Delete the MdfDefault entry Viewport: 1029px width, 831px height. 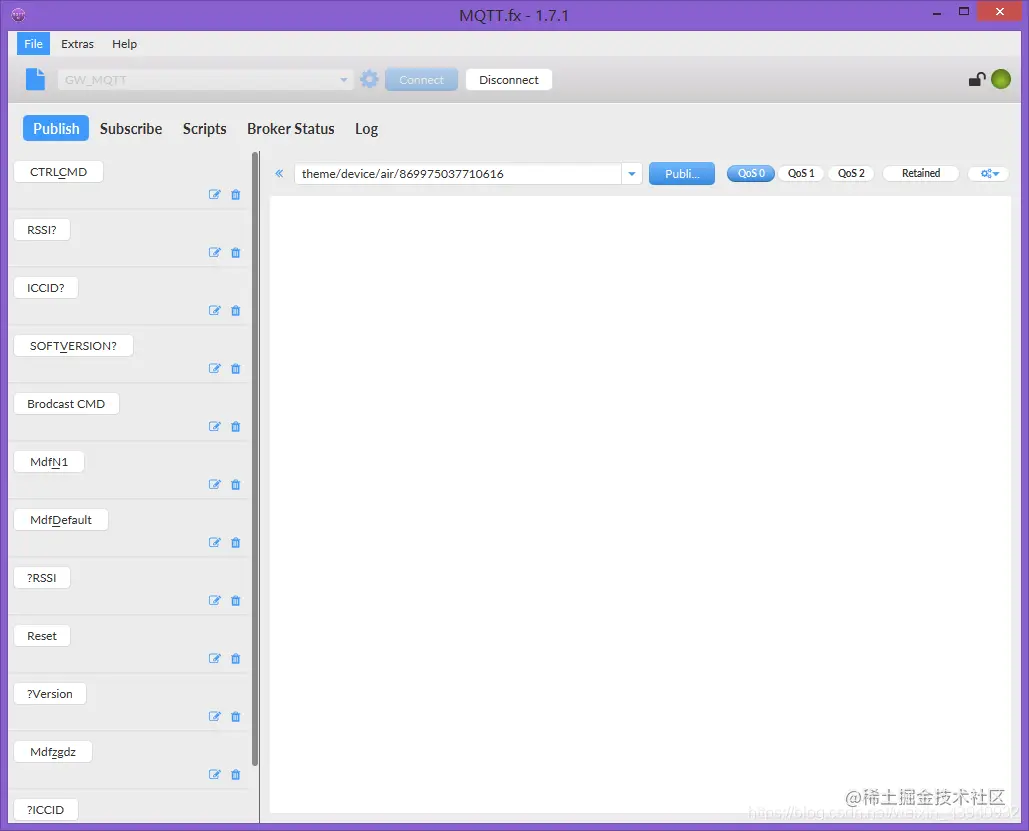point(236,542)
